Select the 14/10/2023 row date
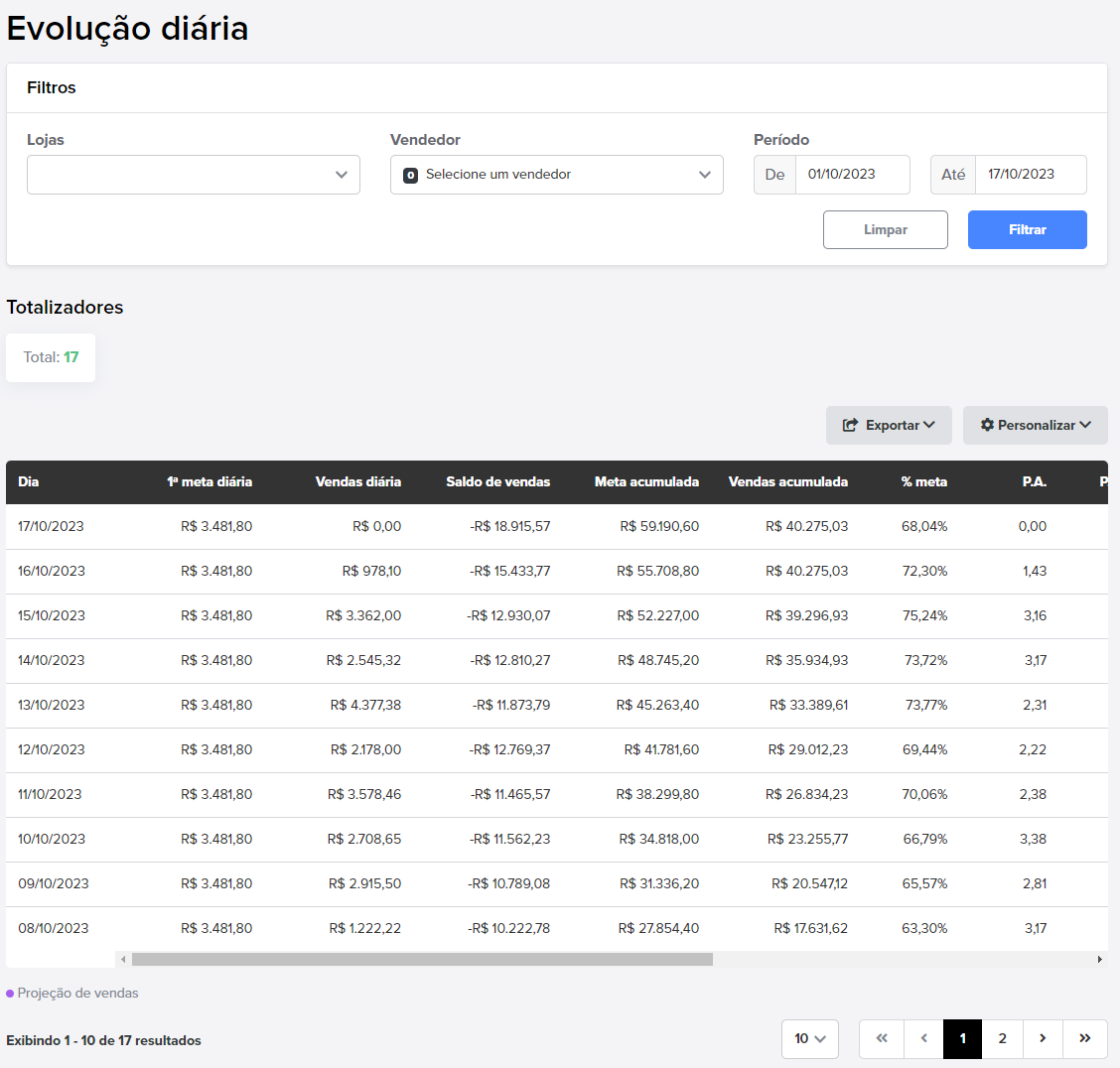The width and height of the screenshot is (1120, 1068). pyautogui.click(x=51, y=660)
